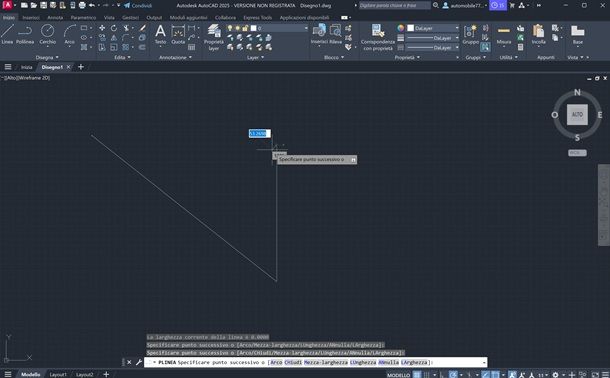Select the Polilinea tool
Image resolution: width=610 pixels, height=378 pixels.
[25, 34]
